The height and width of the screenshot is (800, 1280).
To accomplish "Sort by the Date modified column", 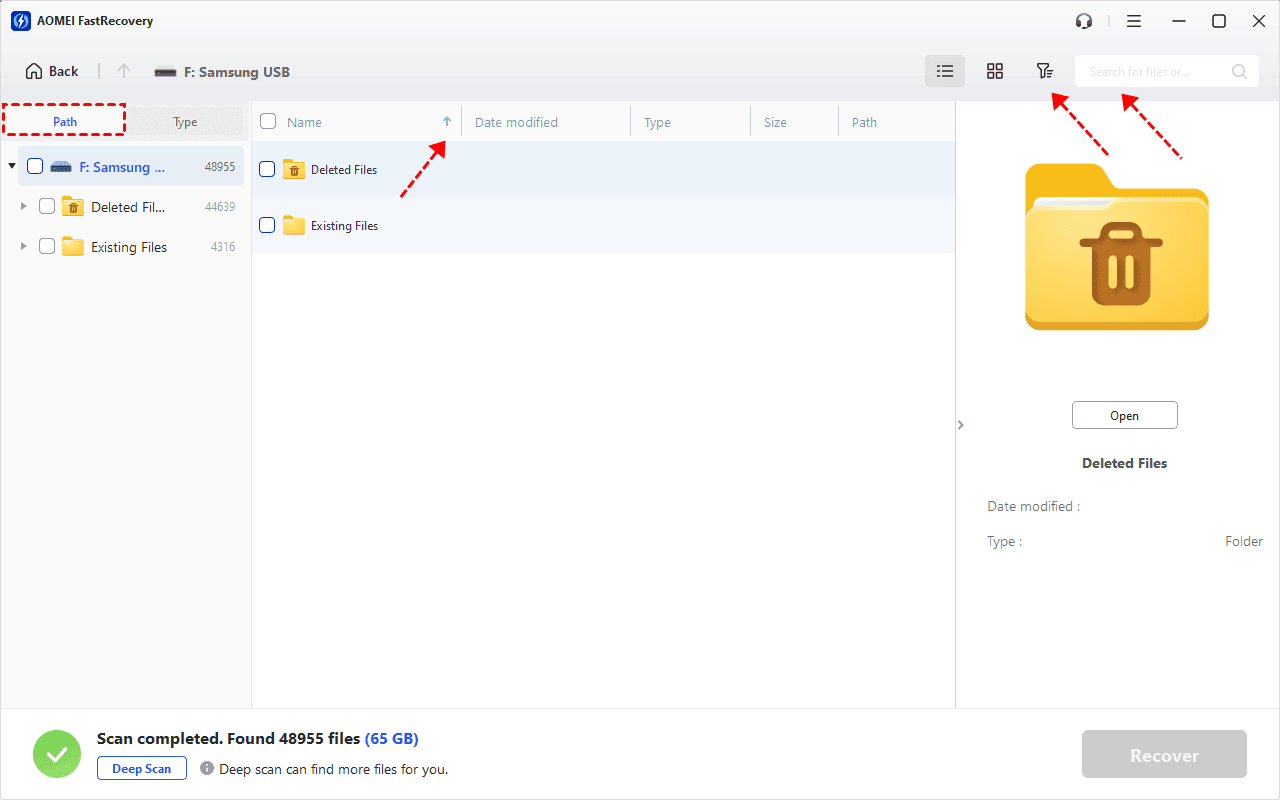I will [516, 122].
